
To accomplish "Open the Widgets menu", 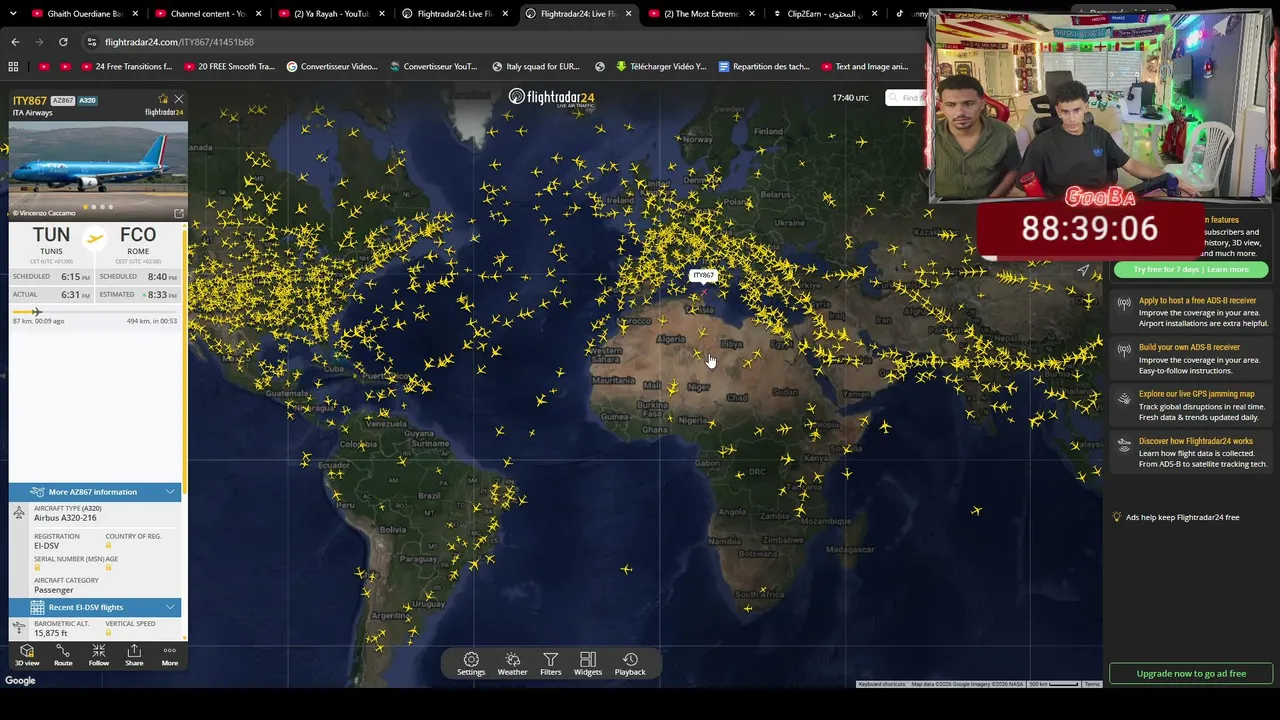I will click(588, 664).
